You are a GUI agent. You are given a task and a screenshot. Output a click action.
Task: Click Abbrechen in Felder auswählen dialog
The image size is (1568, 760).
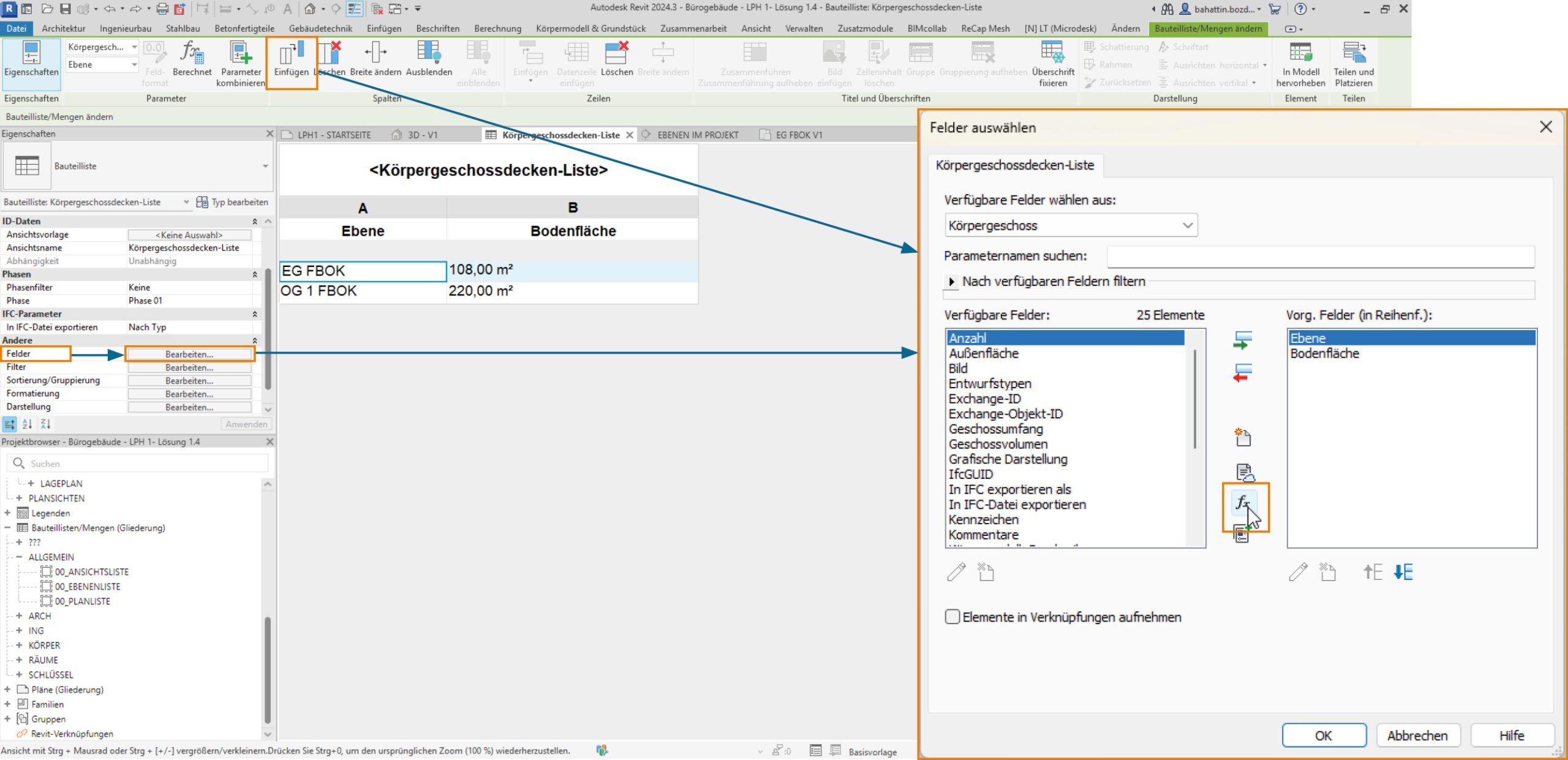coord(1417,735)
